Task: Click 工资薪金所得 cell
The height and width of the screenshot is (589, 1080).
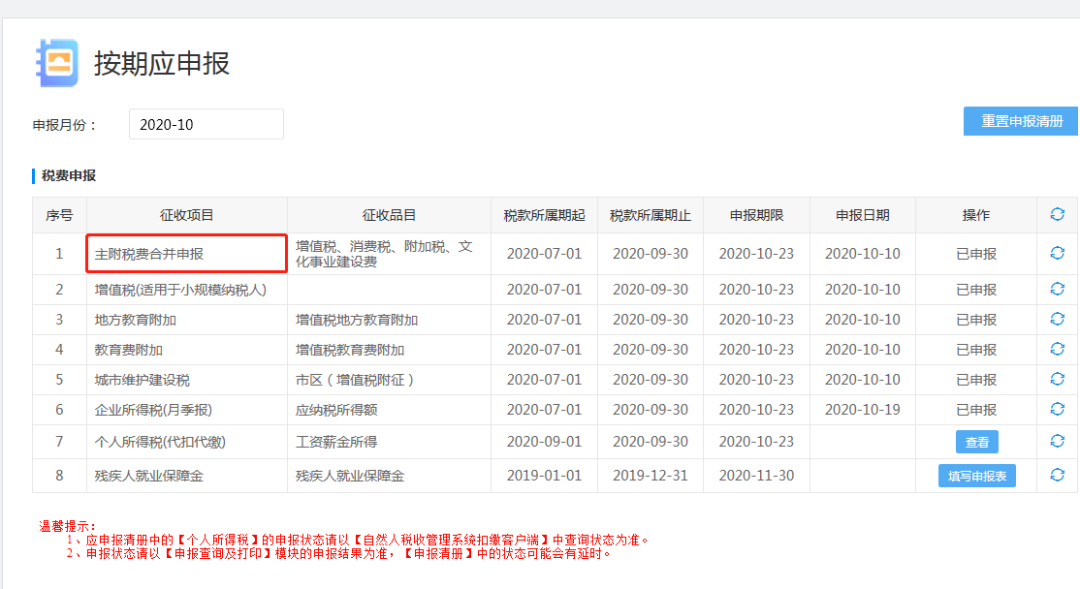Action: point(389,442)
